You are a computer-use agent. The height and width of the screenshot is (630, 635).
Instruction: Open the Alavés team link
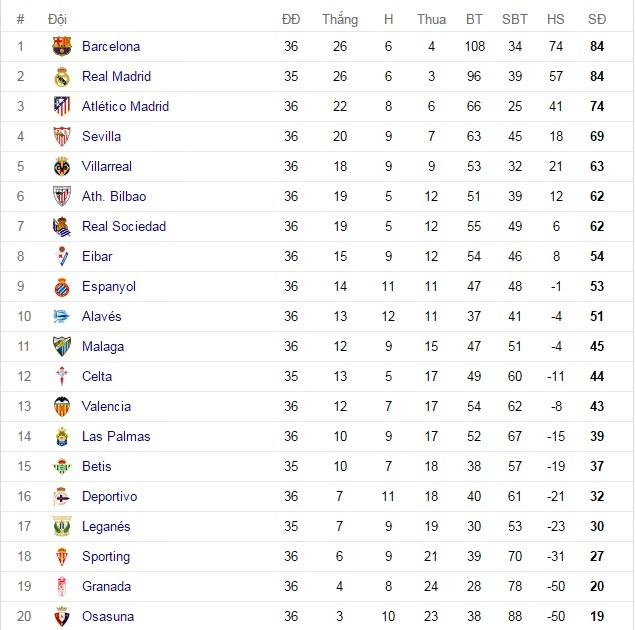coord(101,316)
